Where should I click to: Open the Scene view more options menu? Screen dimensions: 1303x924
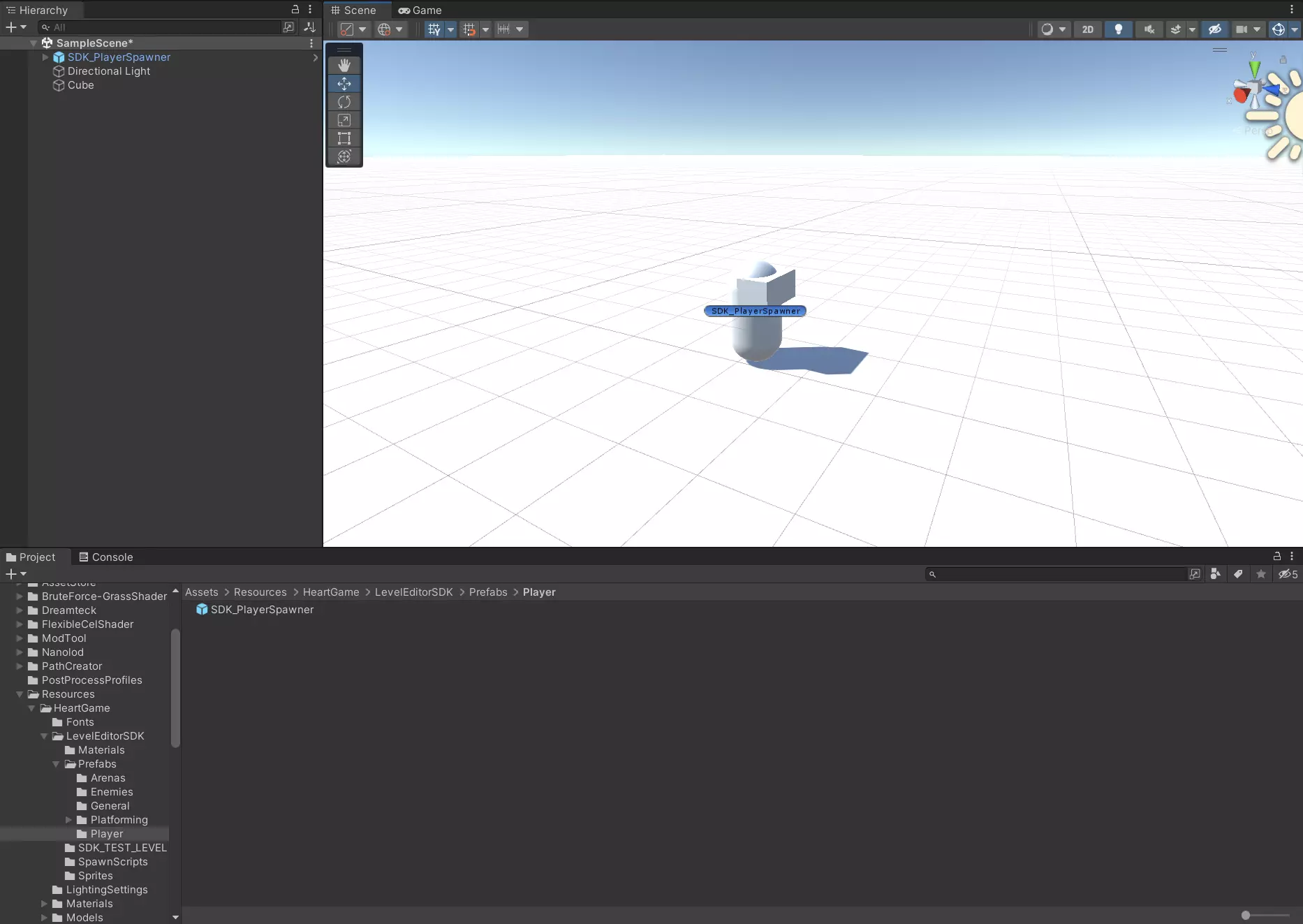(1292, 10)
